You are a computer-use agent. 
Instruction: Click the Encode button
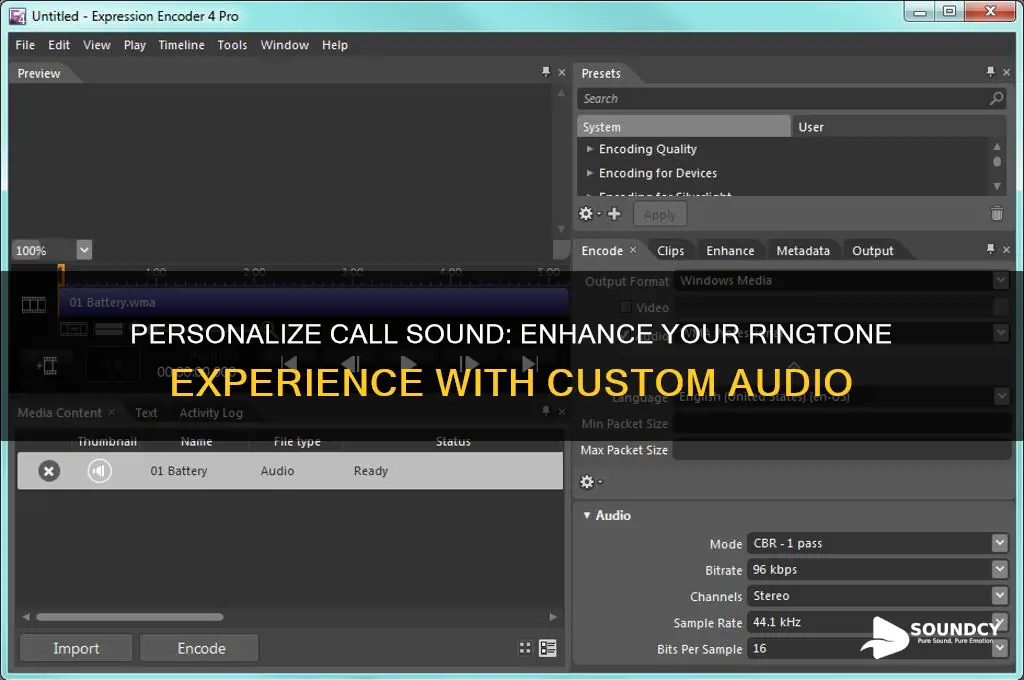pos(201,649)
